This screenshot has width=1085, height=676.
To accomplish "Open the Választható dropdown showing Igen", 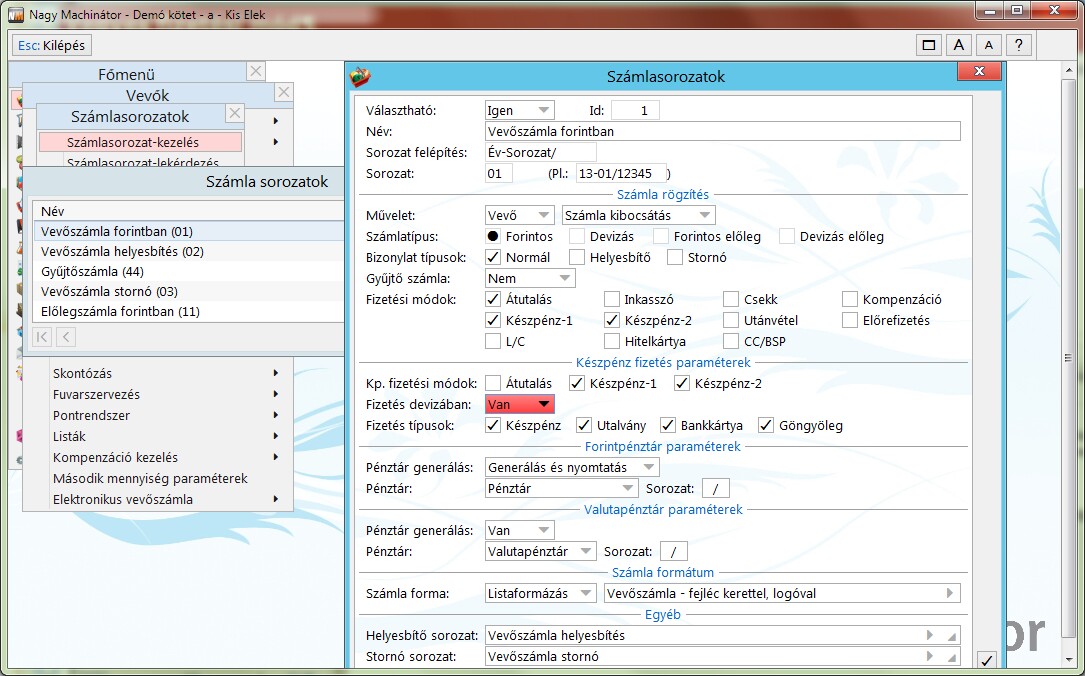I will click(x=518, y=110).
